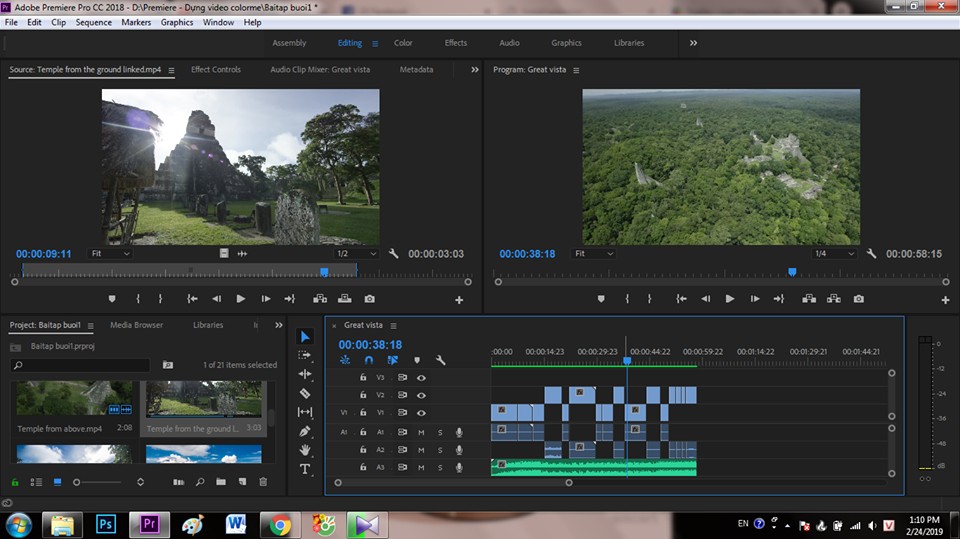Open the Audio workspace
960x539 pixels.
click(509, 43)
